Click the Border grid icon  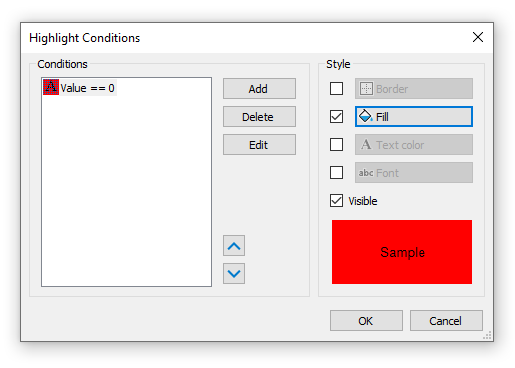coord(366,89)
